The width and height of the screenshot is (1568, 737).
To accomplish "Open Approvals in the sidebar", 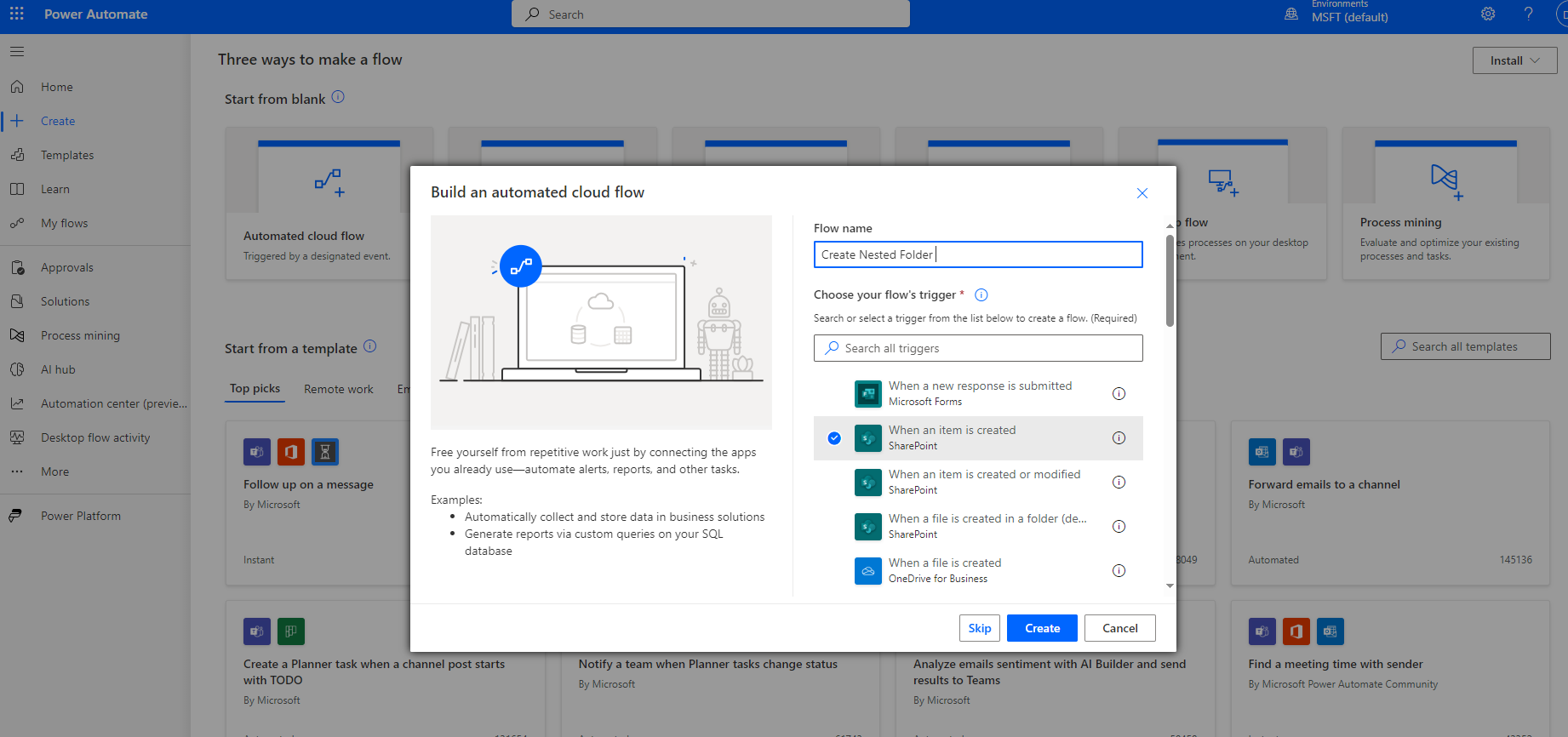I will (x=67, y=267).
